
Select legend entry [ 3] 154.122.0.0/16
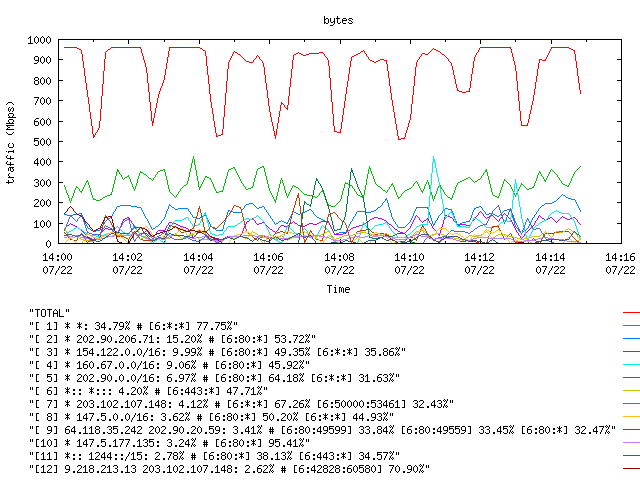217,352
